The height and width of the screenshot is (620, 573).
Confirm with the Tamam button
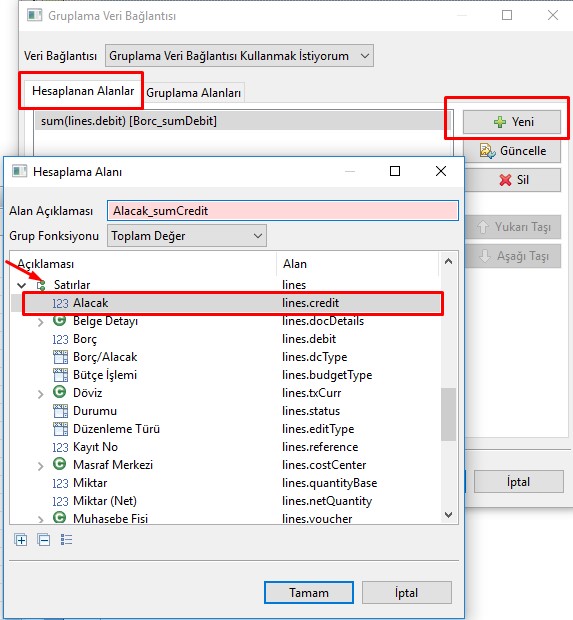pyautogui.click(x=309, y=592)
